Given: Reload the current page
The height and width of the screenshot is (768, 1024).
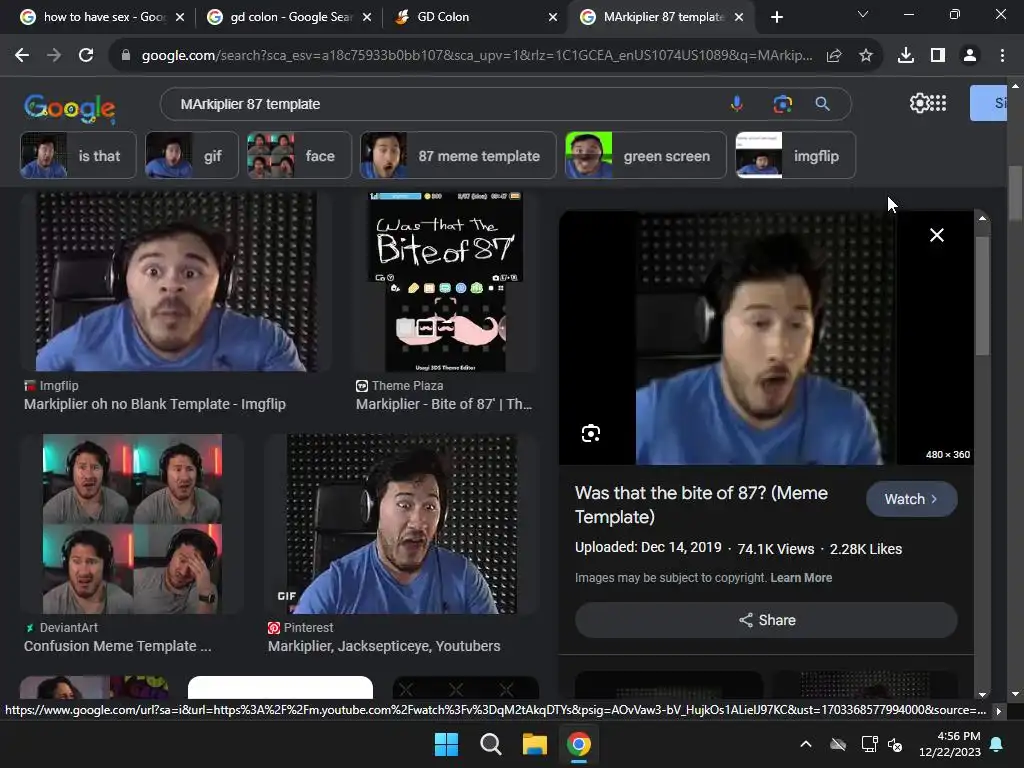Looking at the screenshot, I should 86,56.
